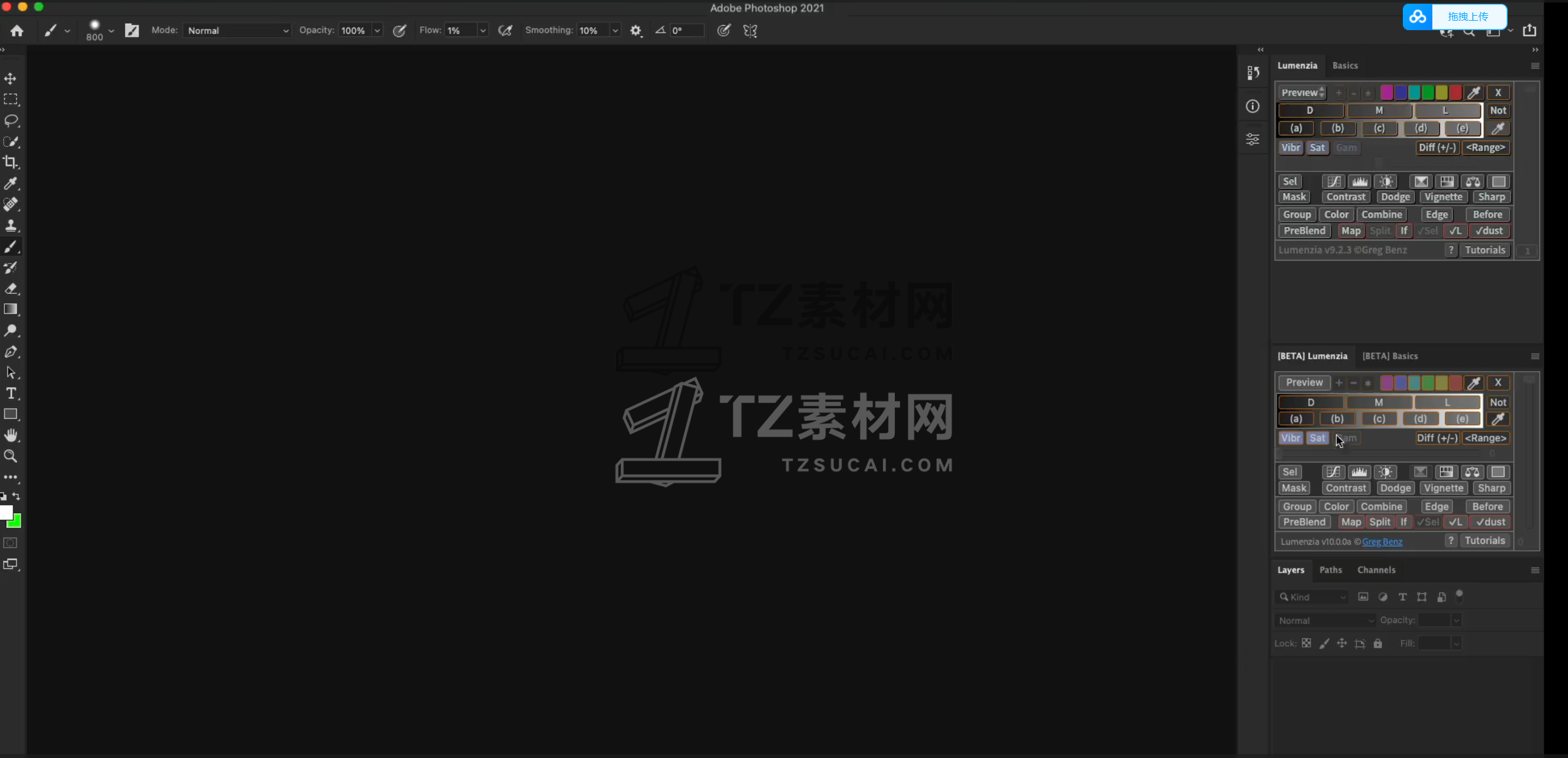Expand the Opacity slider dropdown
Viewport: 1568px width, 758px height.
point(377,31)
